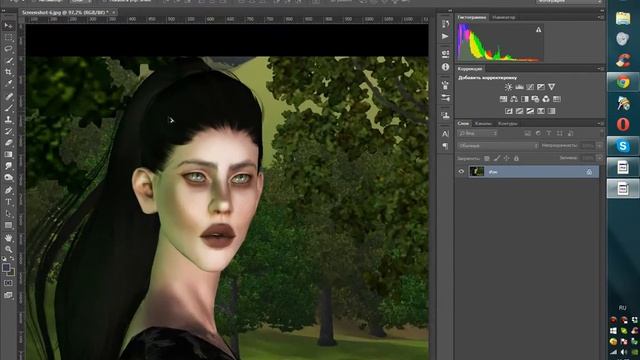The width and height of the screenshot is (640, 360).
Task: Select the Crop tool
Action: tap(8, 72)
